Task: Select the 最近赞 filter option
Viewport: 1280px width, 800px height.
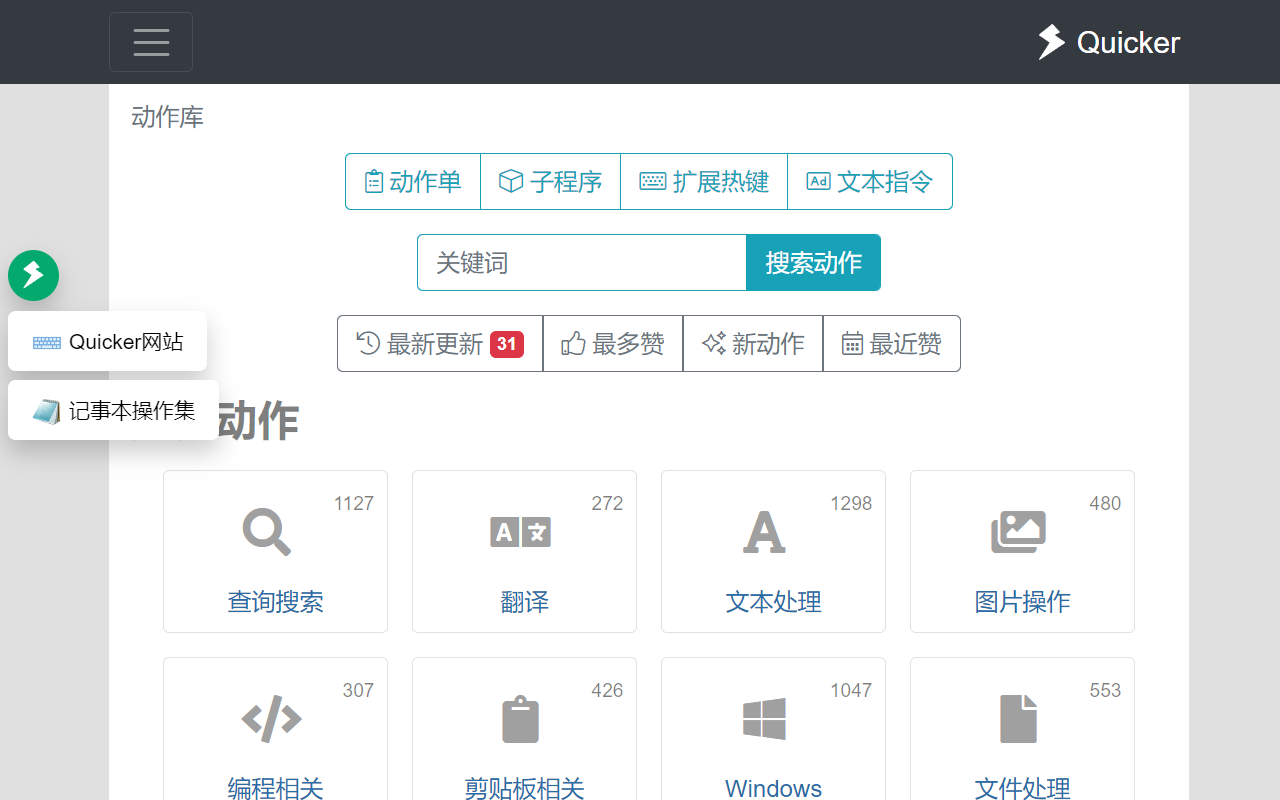Action: (x=891, y=343)
